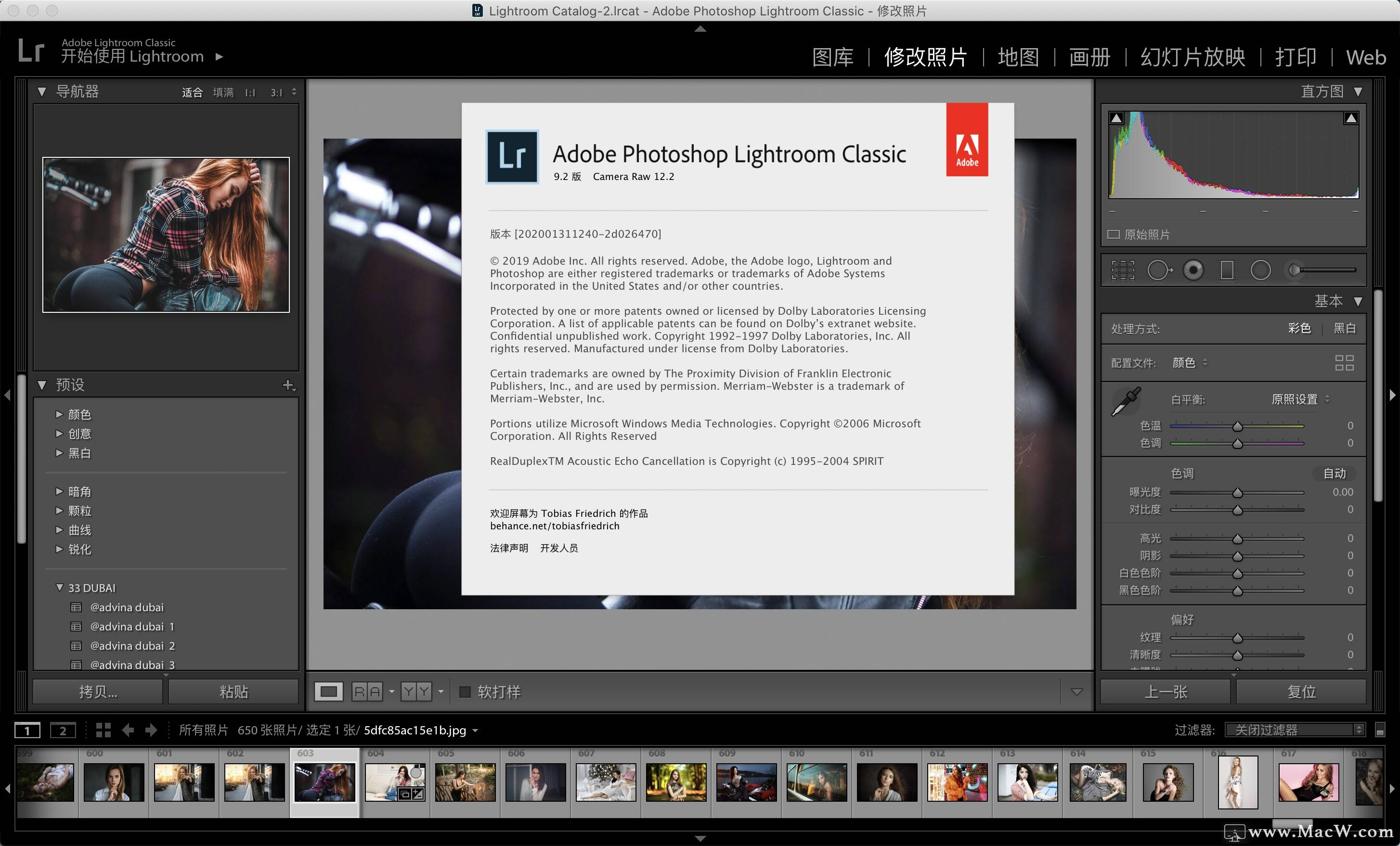Select the Spot Removal tool

[1160, 269]
